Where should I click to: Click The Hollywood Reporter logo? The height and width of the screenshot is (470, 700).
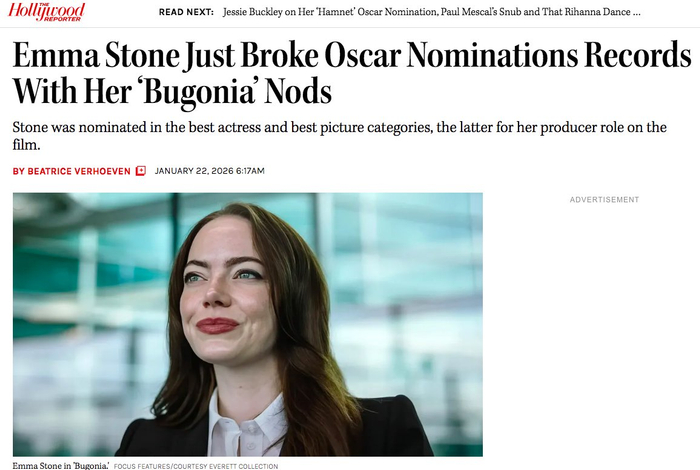tap(48, 12)
